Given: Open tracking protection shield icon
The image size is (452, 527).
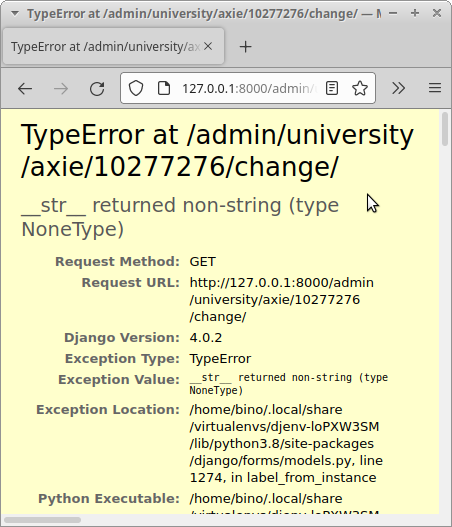Looking at the screenshot, I should (x=136, y=88).
